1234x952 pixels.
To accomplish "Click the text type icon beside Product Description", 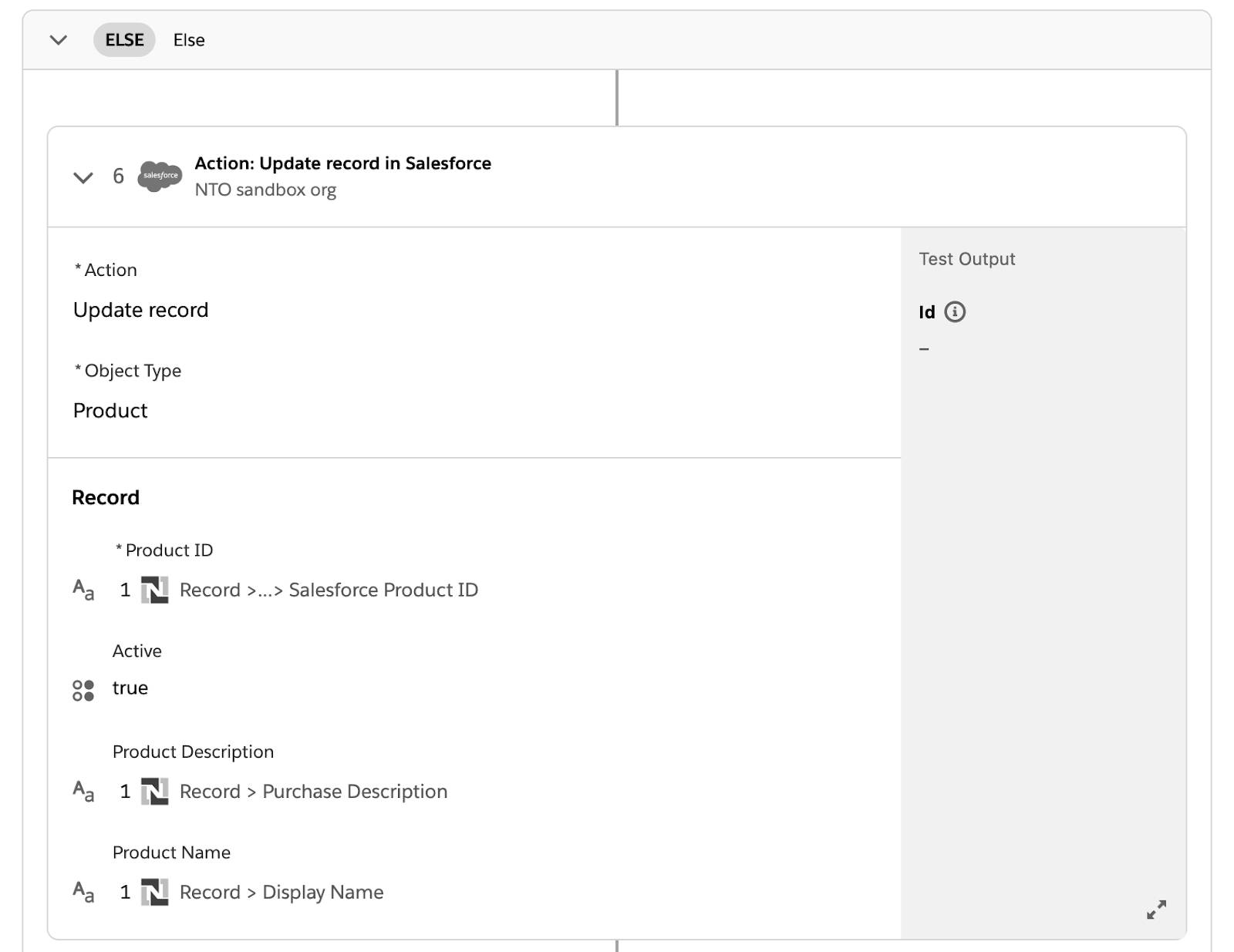I will (x=83, y=792).
